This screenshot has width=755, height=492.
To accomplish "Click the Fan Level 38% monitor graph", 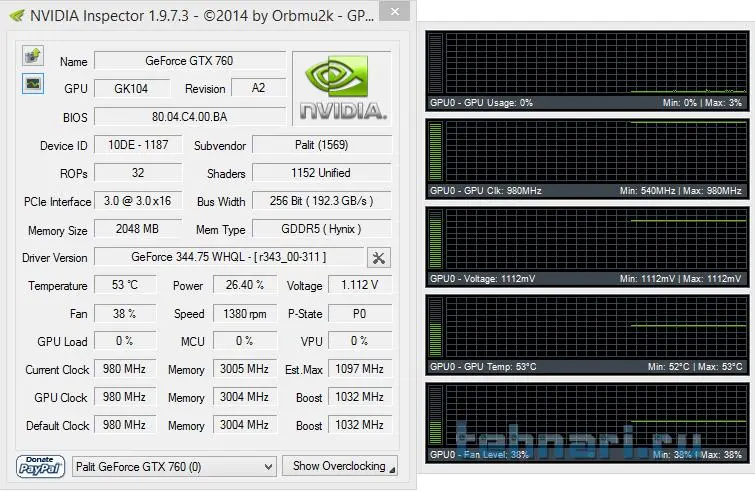I will (x=587, y=423).
